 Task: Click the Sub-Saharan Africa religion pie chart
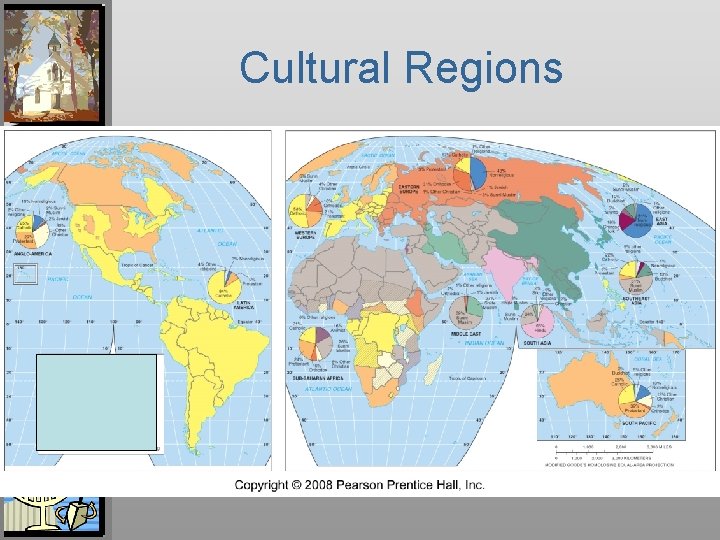[315, 343]
